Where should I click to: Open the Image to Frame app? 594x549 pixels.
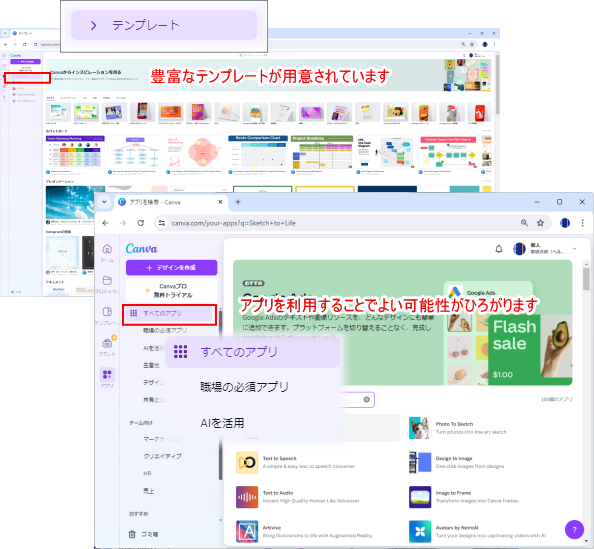(x=464, y=497)
